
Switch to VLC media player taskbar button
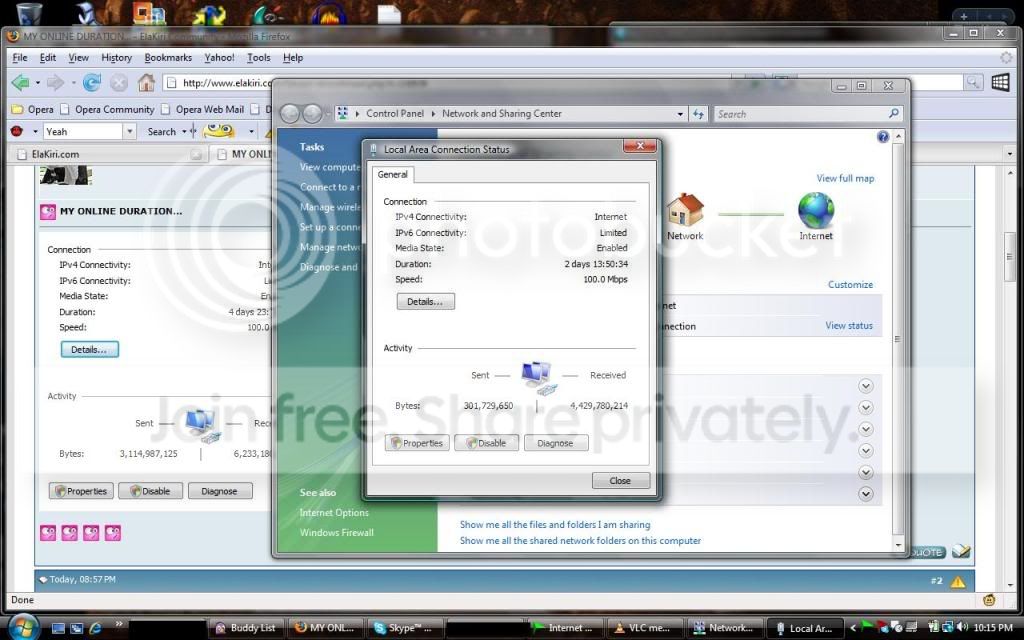coord(644,628)
